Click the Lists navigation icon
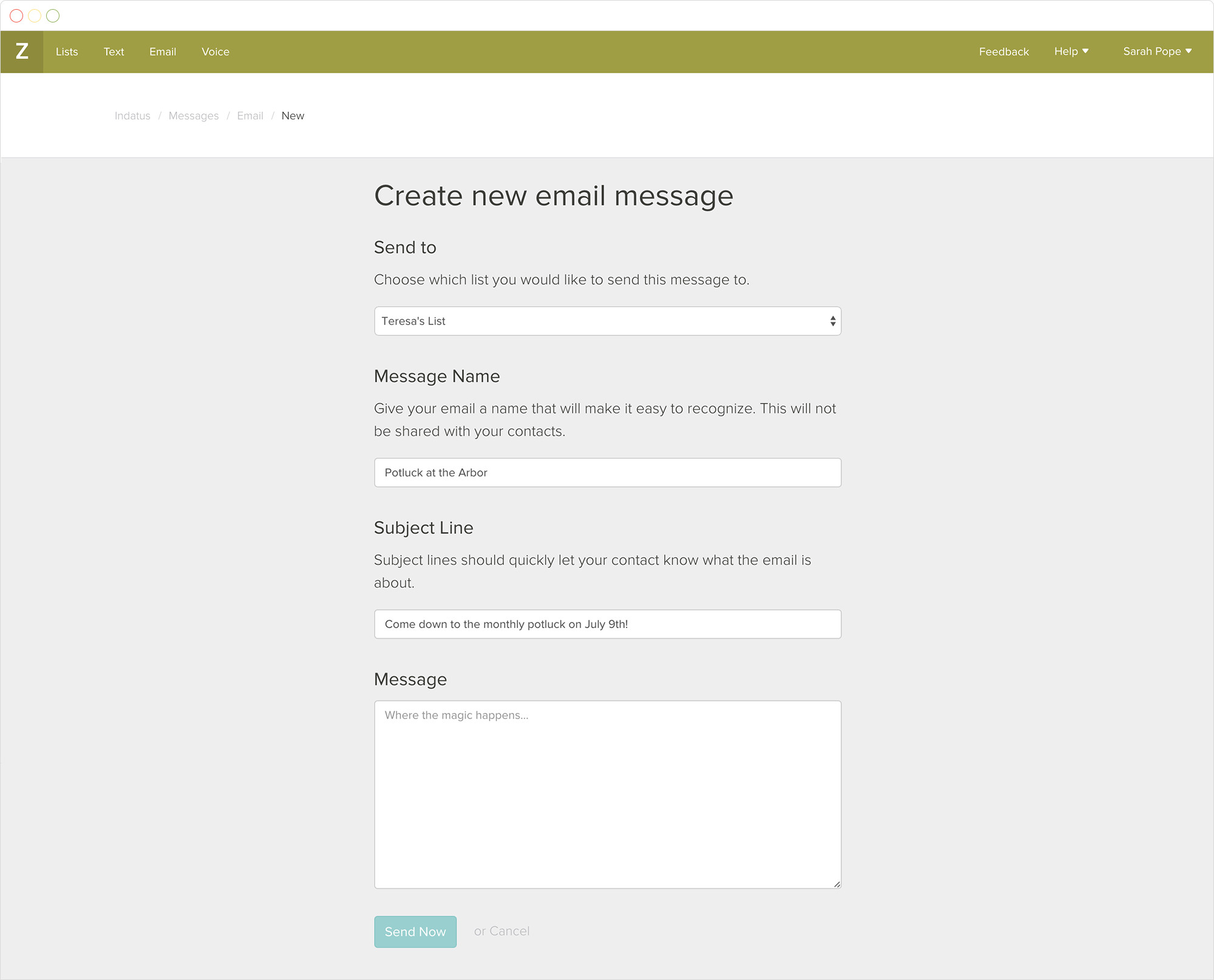The height and width of the screenshot is (980, 1214). [67, 51]
